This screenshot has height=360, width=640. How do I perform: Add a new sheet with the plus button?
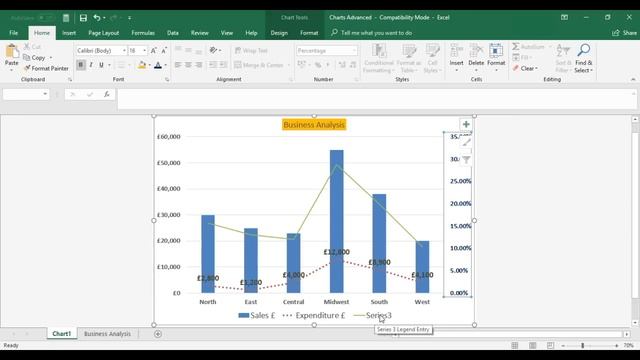158,334
